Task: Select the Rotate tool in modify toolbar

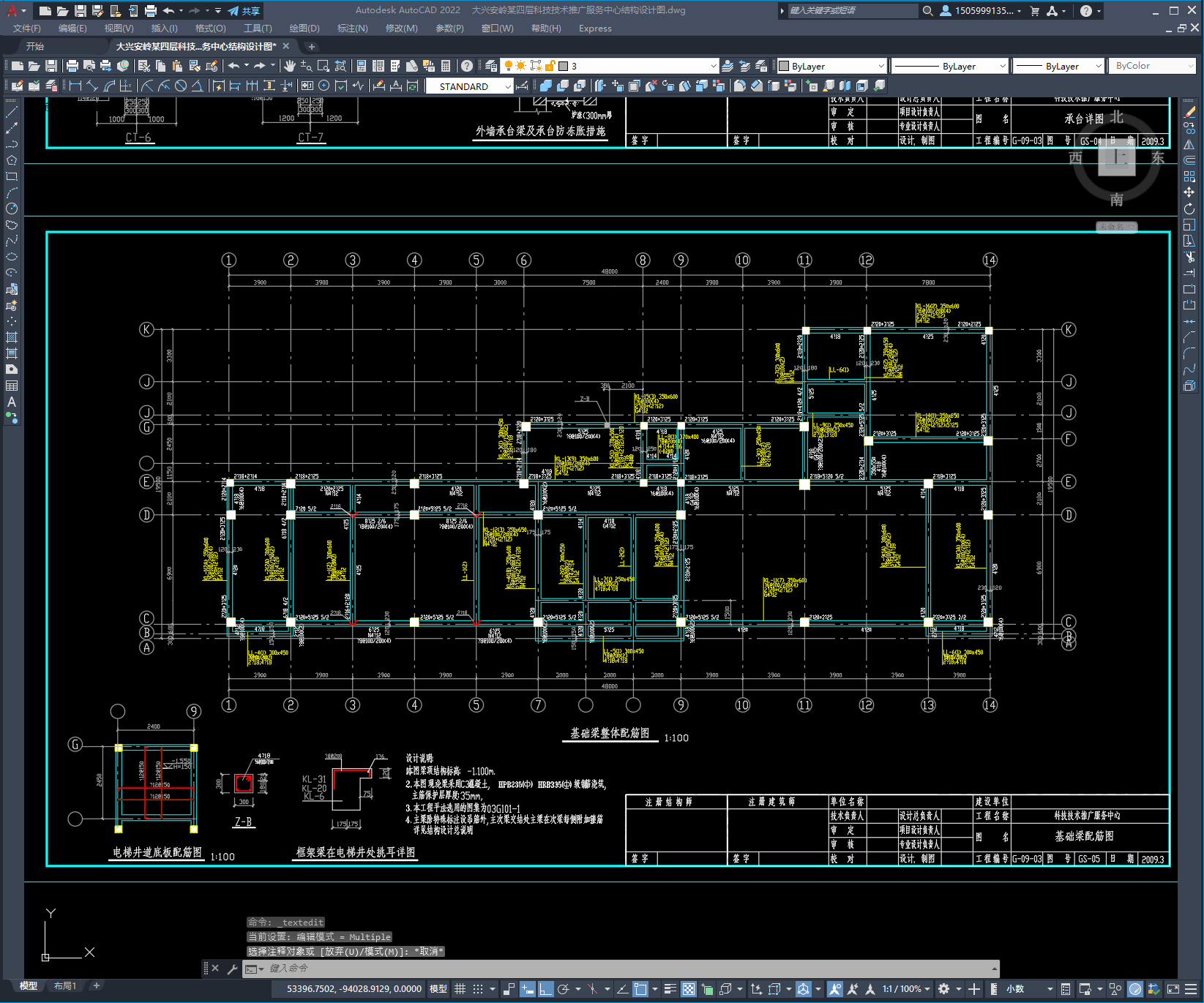Action: [x=1189, y=209]
